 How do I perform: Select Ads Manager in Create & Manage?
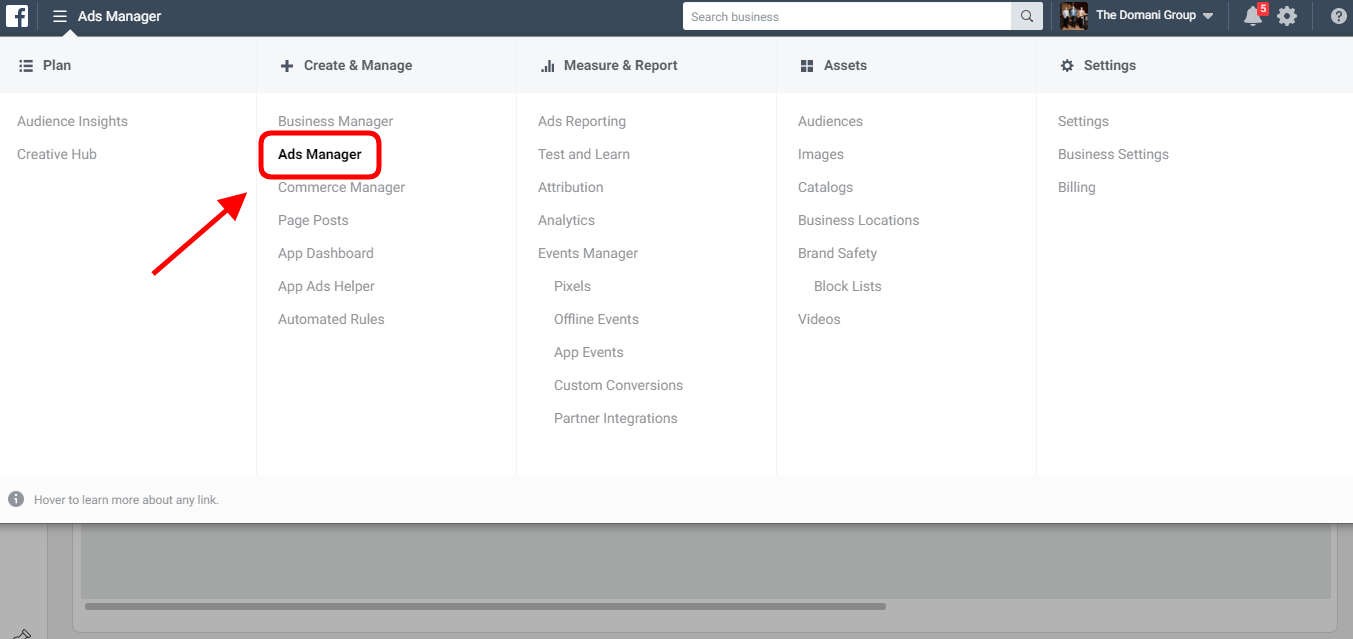pyautogui.click(x=320, y=154)
